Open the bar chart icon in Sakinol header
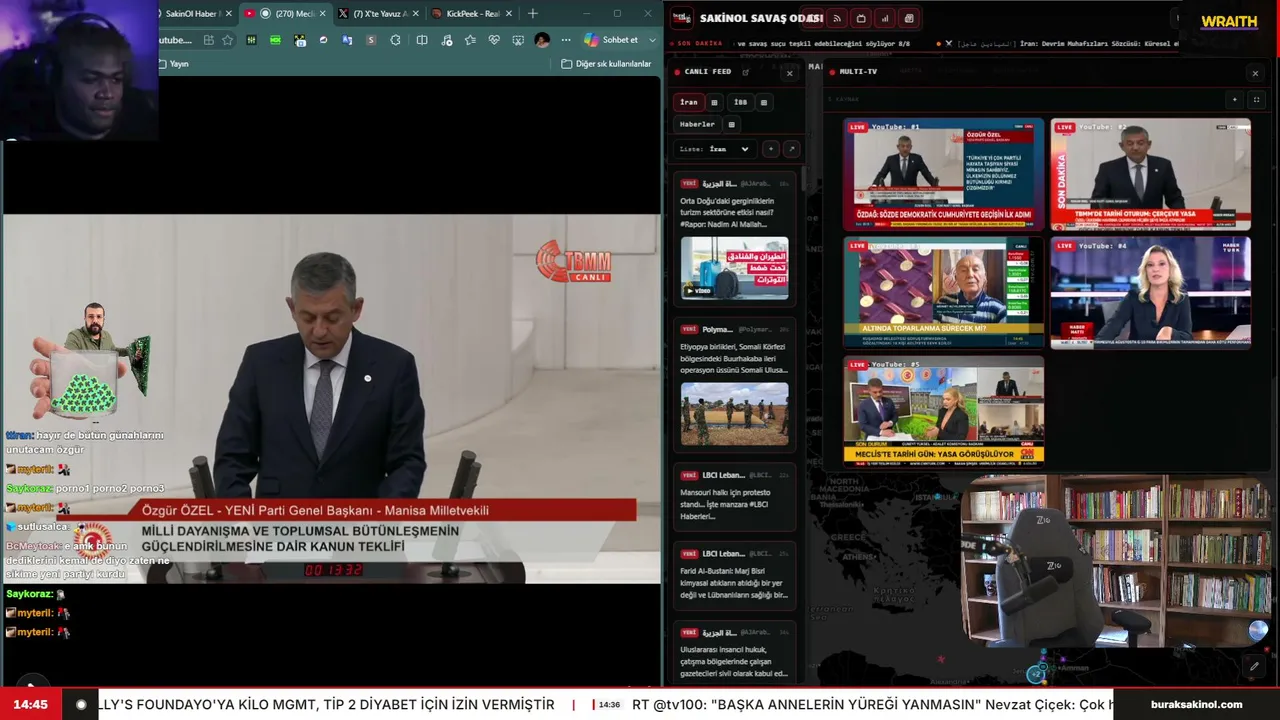 coord(885,18)
